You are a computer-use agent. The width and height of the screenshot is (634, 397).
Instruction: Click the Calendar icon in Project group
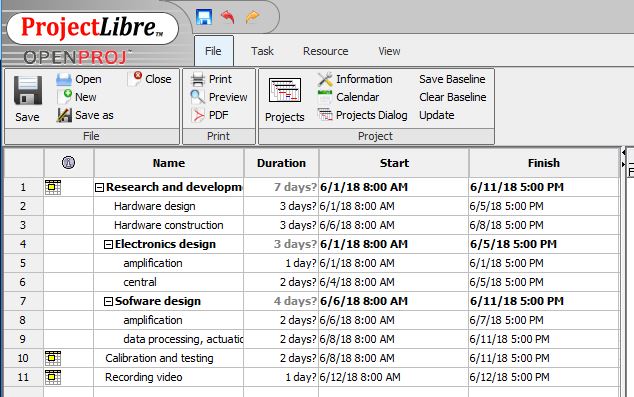(325, 97)
